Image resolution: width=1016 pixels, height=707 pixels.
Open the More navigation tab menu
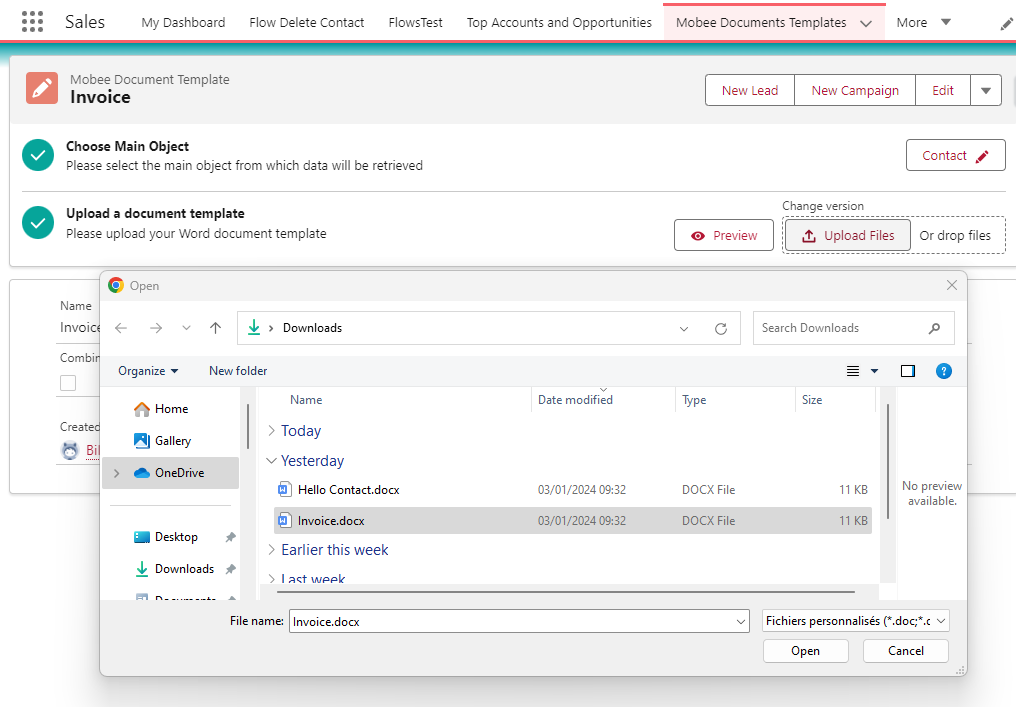[923, 23]
